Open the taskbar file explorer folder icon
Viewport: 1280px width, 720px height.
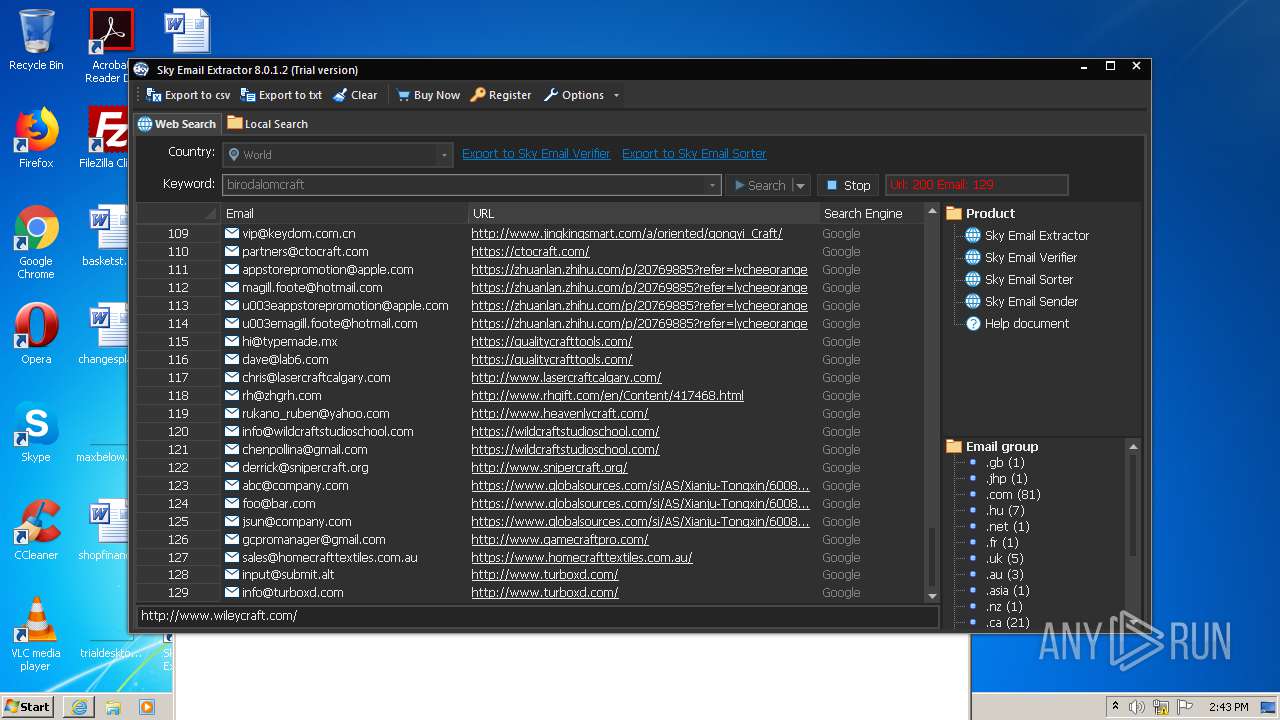pos(113,706)
